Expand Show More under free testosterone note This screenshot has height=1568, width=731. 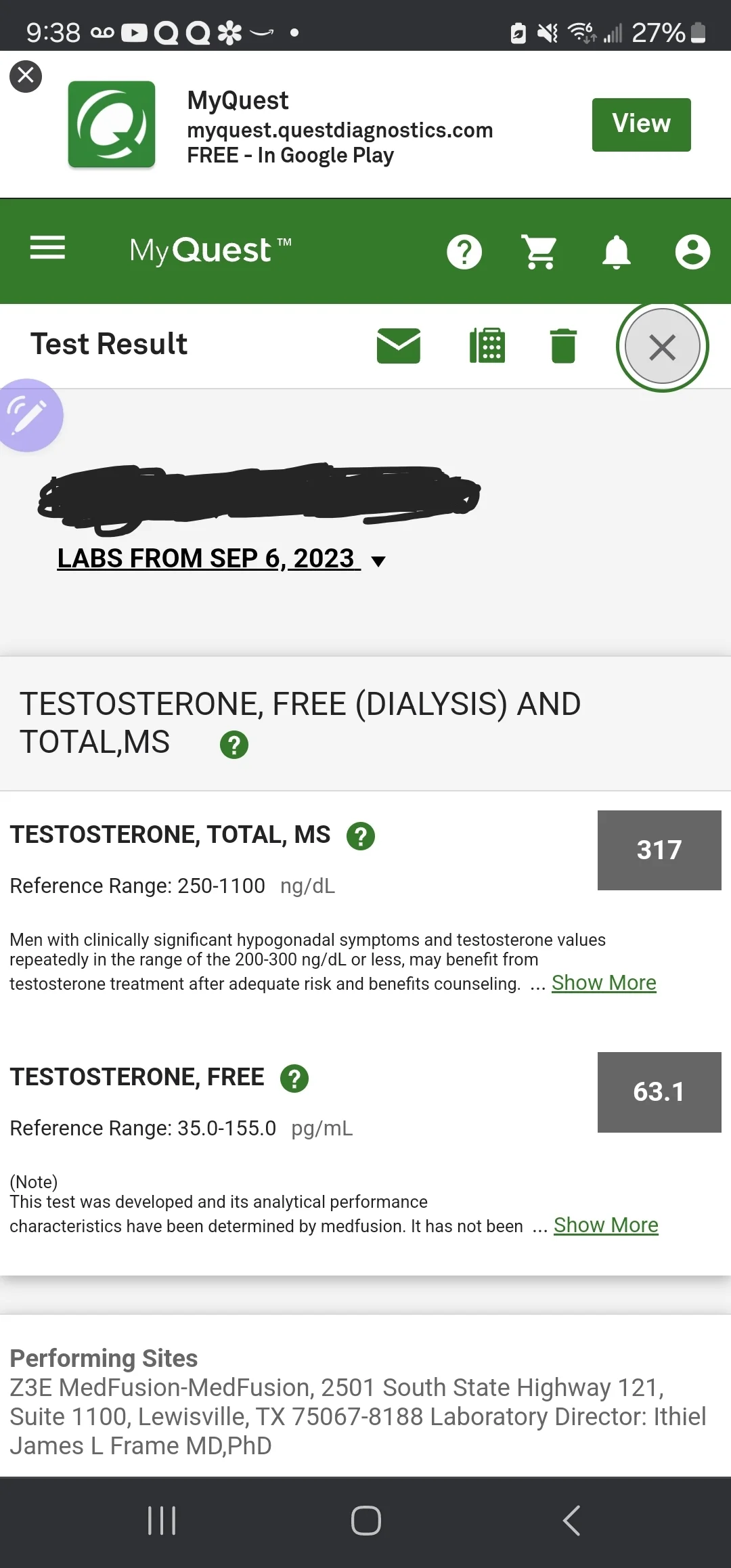[606, 1225]
